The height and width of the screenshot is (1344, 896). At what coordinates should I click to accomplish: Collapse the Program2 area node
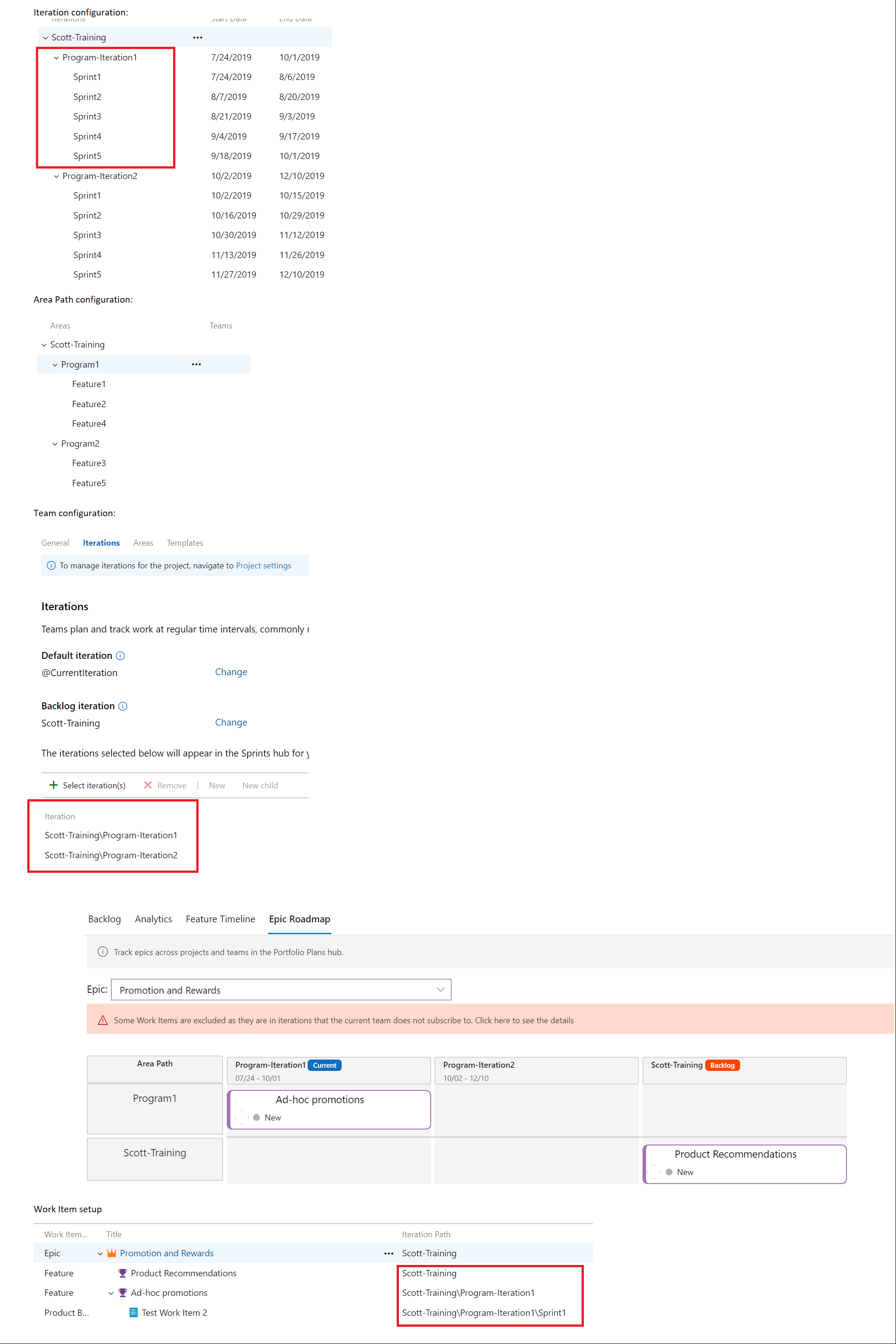55,443
